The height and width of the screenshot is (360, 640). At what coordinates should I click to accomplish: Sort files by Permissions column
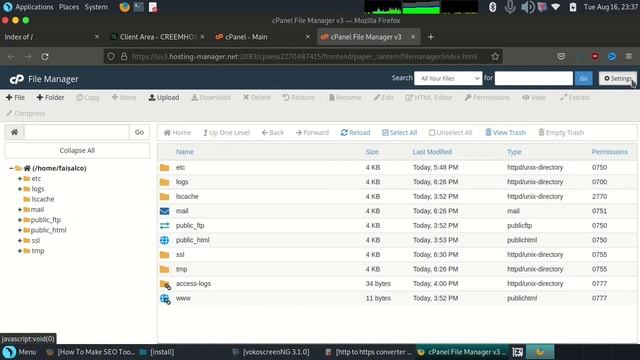click(609, 152)
